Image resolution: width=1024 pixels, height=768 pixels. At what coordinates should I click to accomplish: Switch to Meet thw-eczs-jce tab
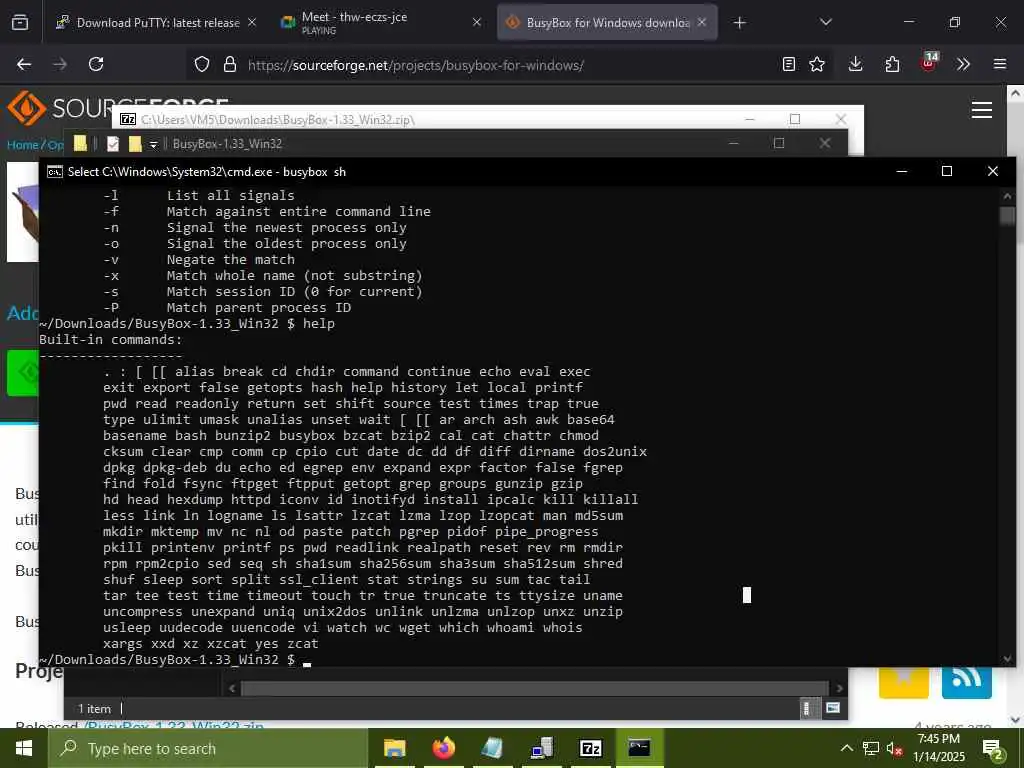[x=381, y=23]
